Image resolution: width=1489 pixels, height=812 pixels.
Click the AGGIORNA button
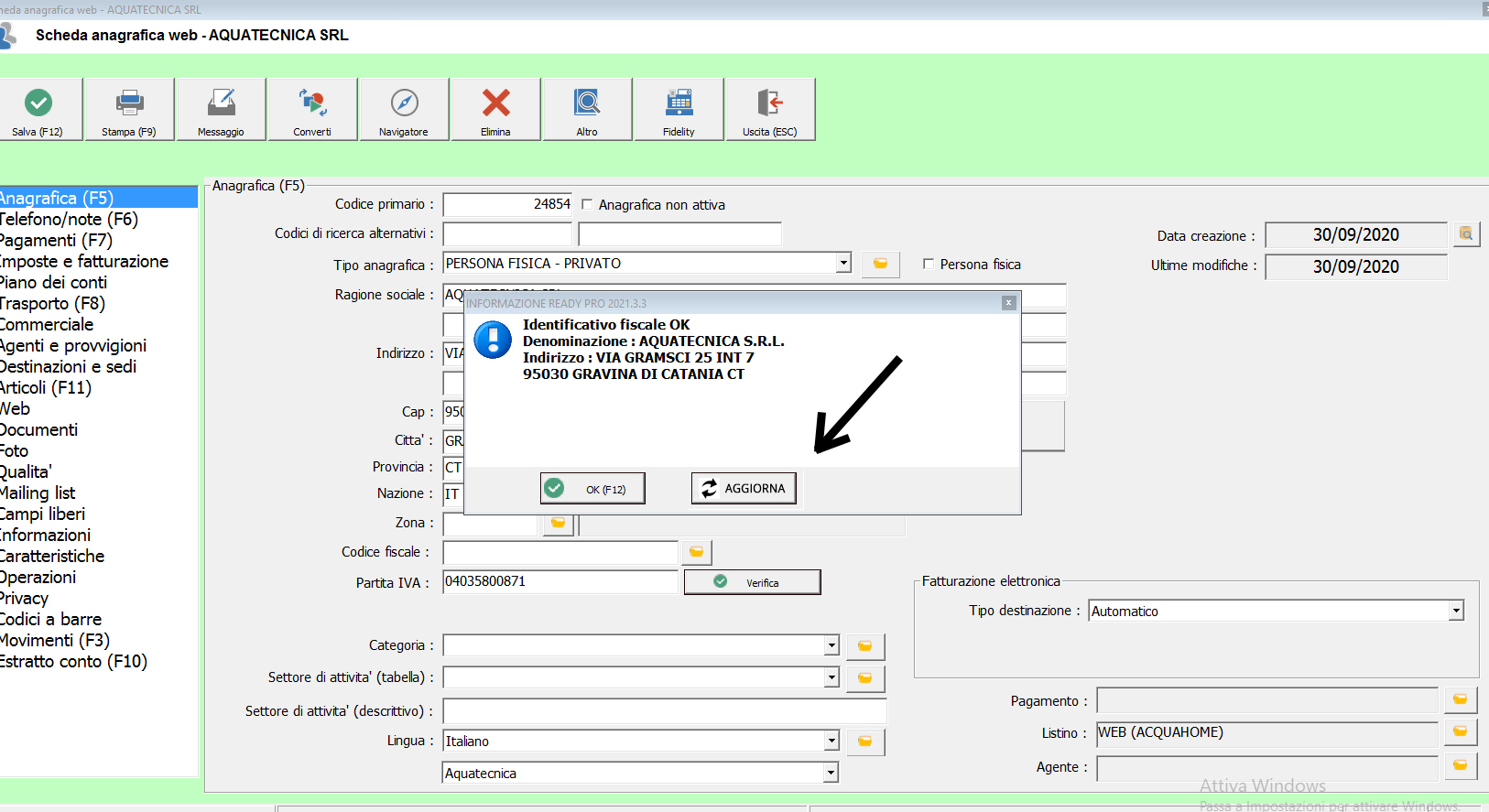[x=744, y=489]
